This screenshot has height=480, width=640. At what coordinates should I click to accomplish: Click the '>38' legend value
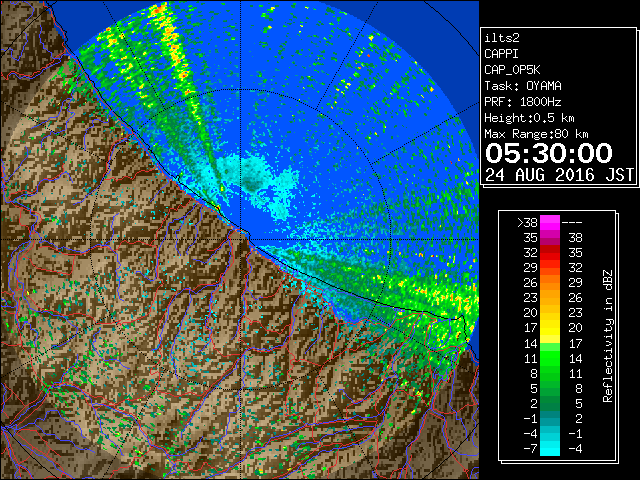[527, 223]
